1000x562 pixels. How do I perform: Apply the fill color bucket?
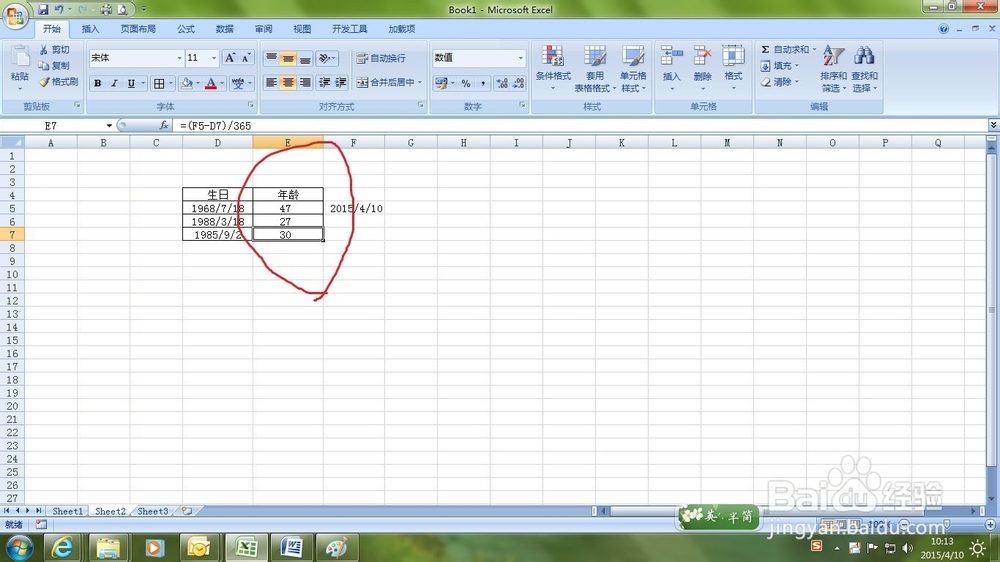click(187, 83)
